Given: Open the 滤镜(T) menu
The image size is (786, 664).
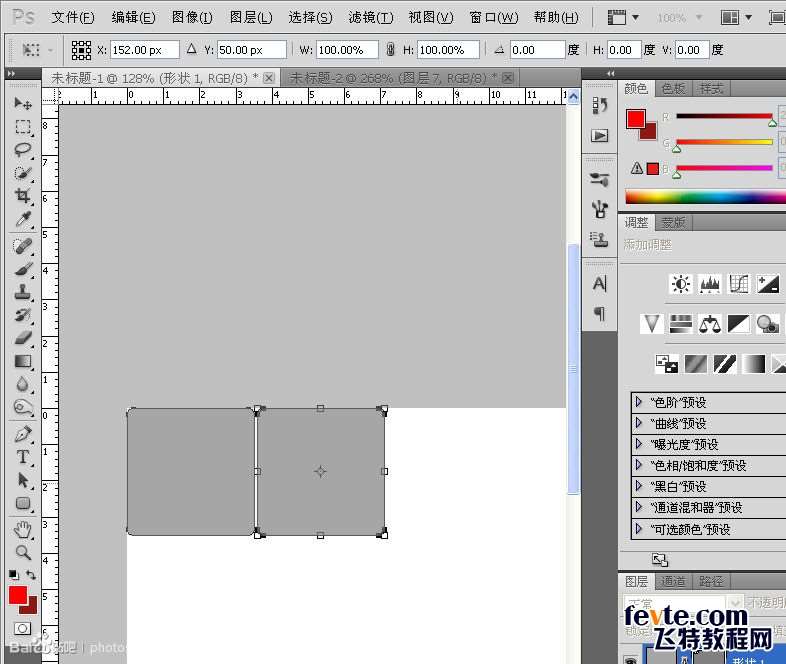Looking at the screenshot, I should click(371, 18).
